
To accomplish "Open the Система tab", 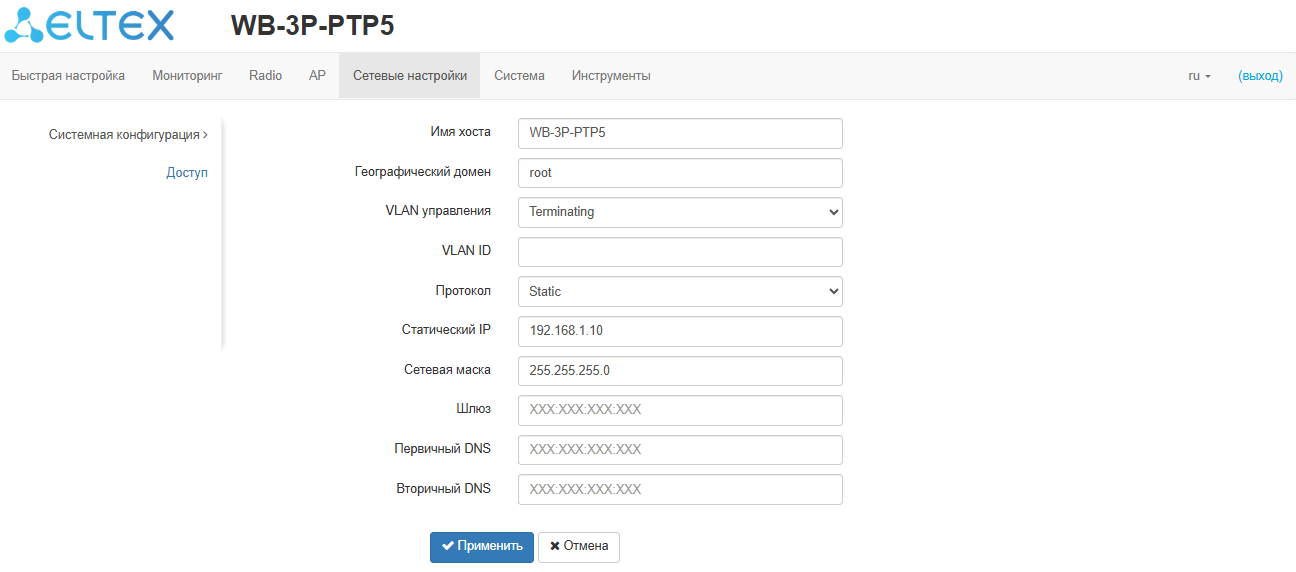I will click(519, 76).
